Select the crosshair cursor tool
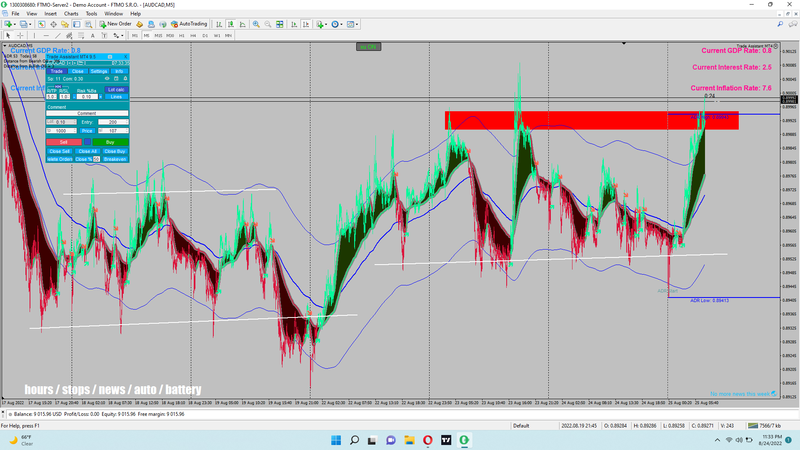The width and height of the screenshot is (800, 450). coord(20,35)
